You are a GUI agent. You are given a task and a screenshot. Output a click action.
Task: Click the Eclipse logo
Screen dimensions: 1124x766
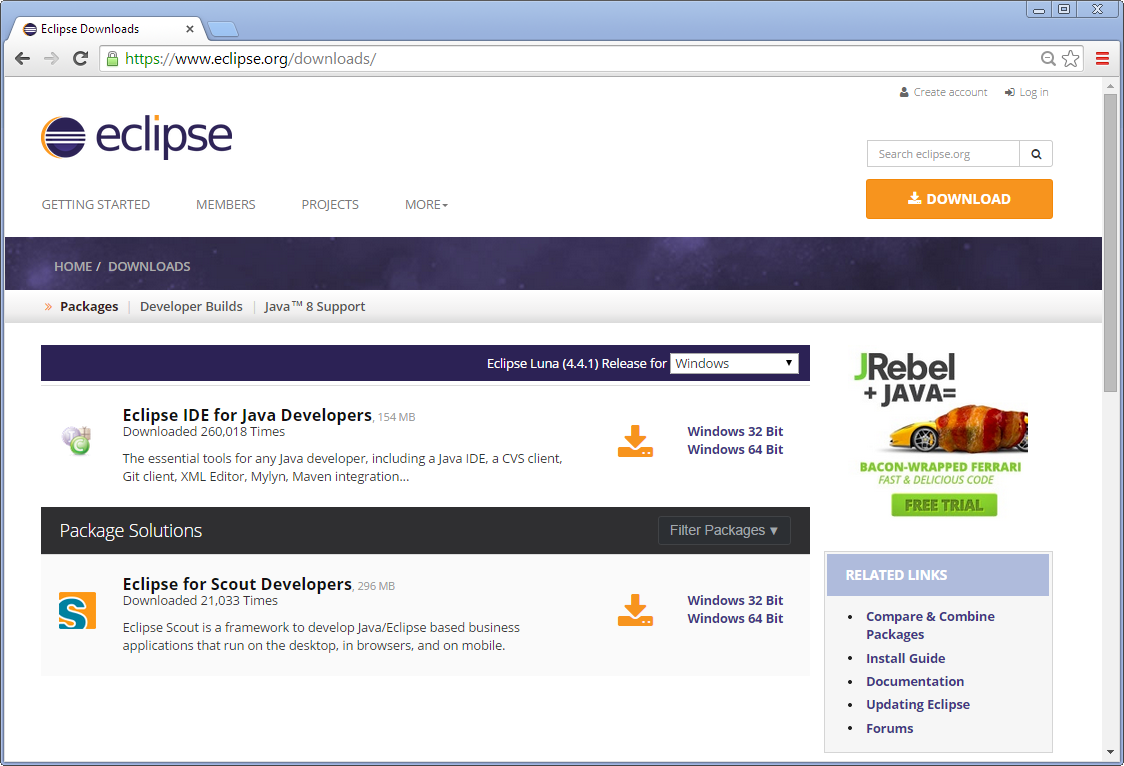(x=137, y=137)
